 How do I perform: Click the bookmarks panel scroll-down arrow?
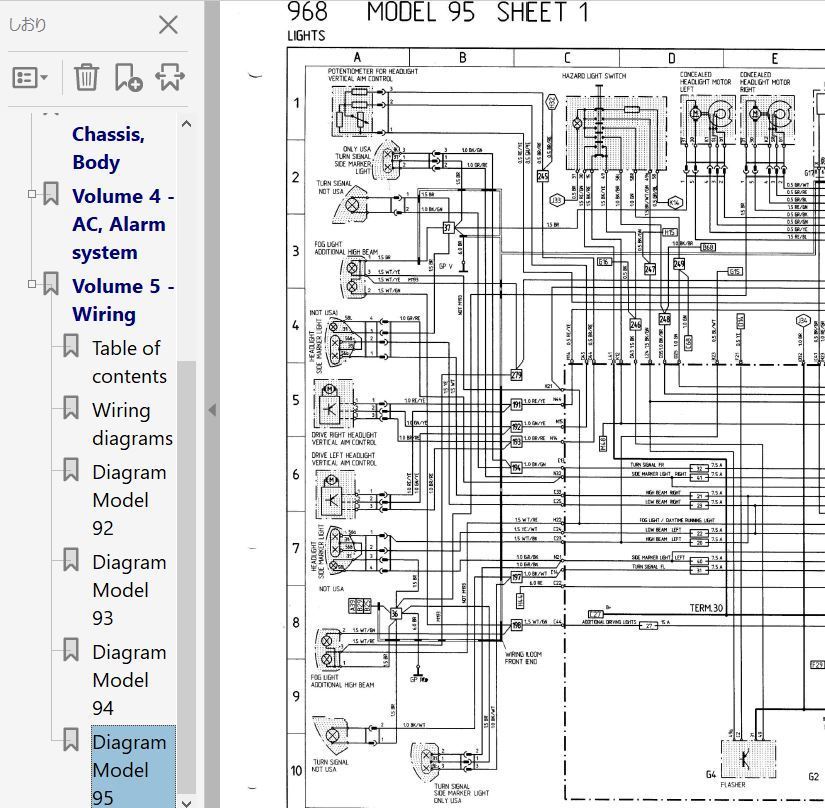186,803
